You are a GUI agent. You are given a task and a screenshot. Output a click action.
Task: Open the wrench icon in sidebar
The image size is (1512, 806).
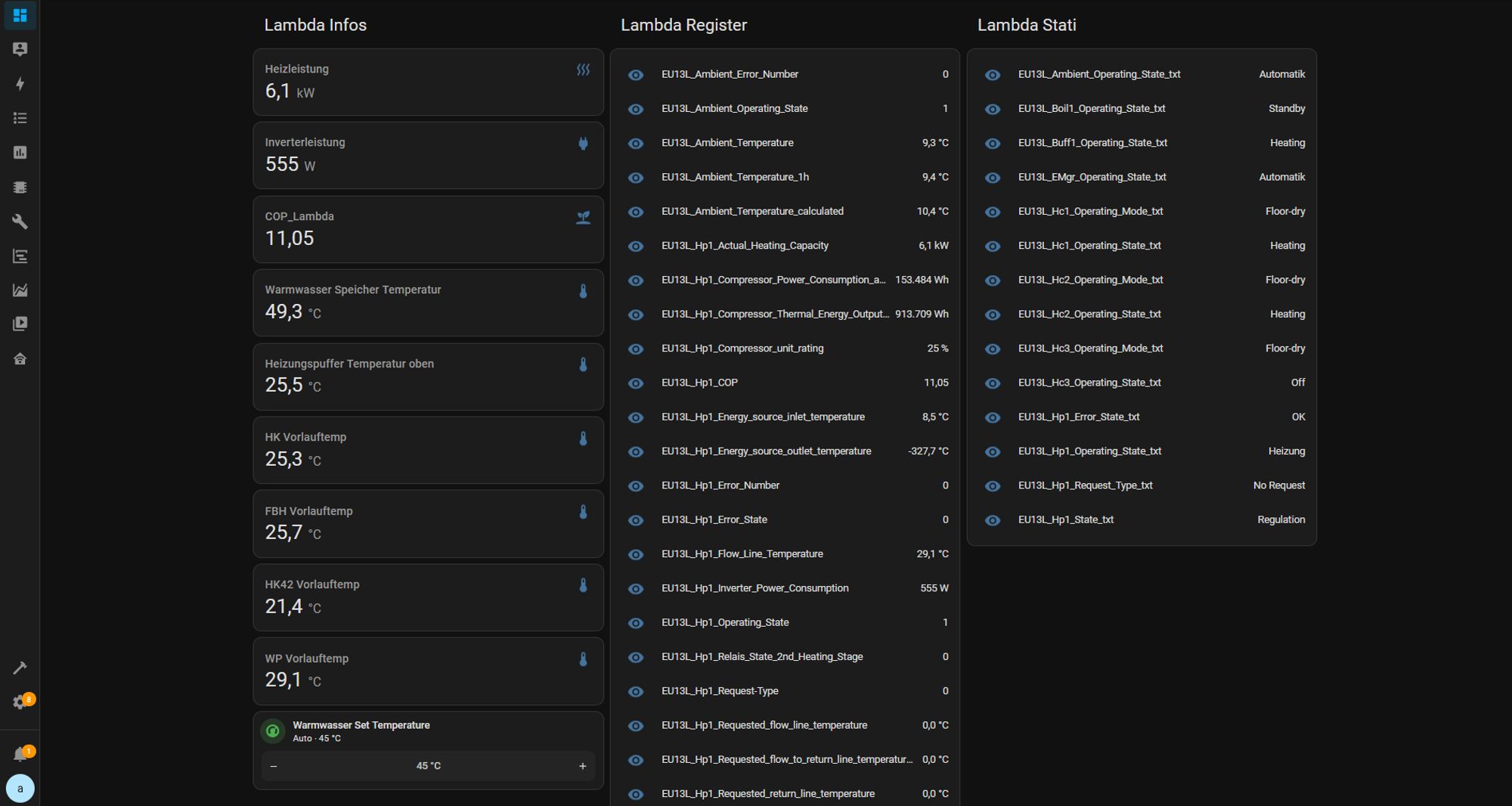click(x=20, y=222)
